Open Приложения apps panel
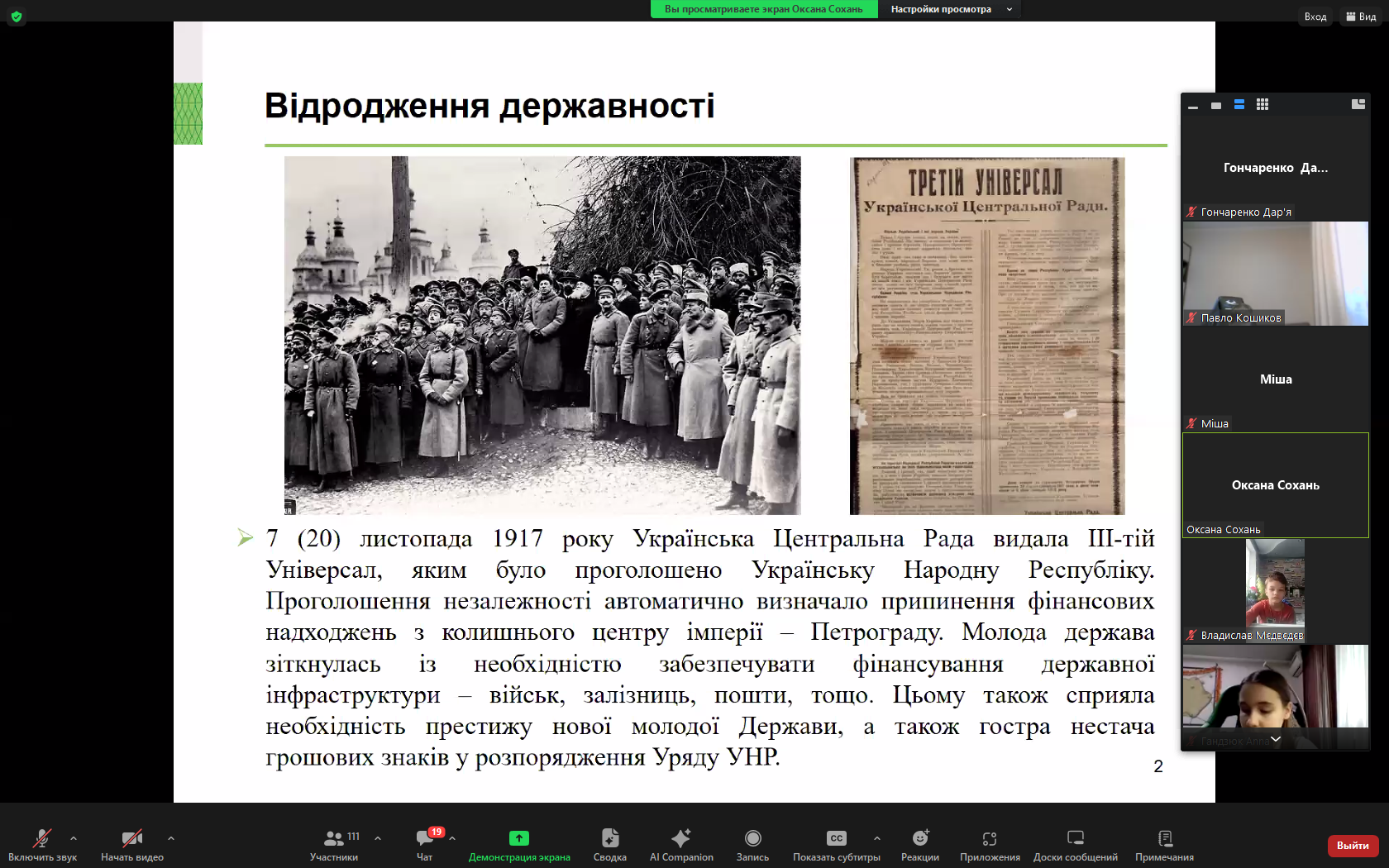 pyautogui.click(x=990, y=843)
